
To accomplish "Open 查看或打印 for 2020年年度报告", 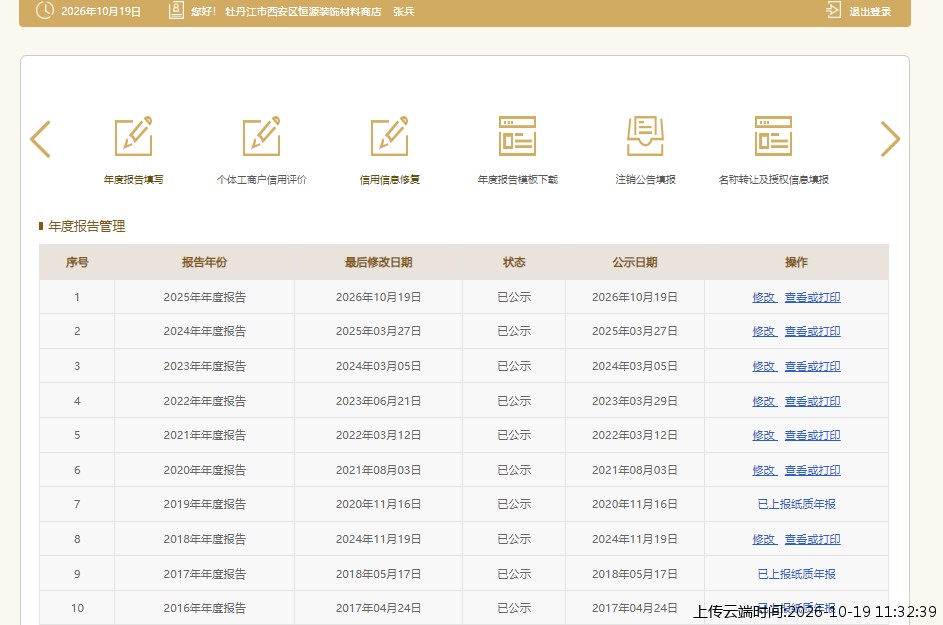I will [812, 470].
